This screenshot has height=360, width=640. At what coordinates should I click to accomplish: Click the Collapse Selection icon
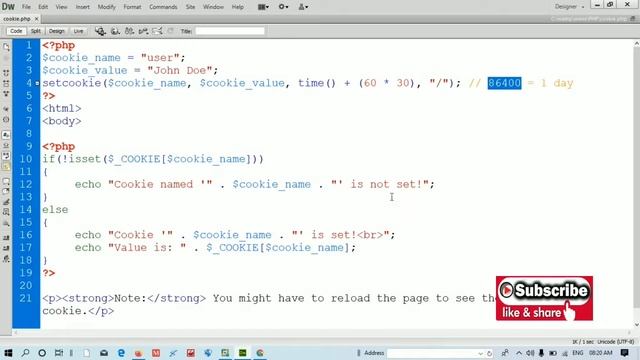6,83
